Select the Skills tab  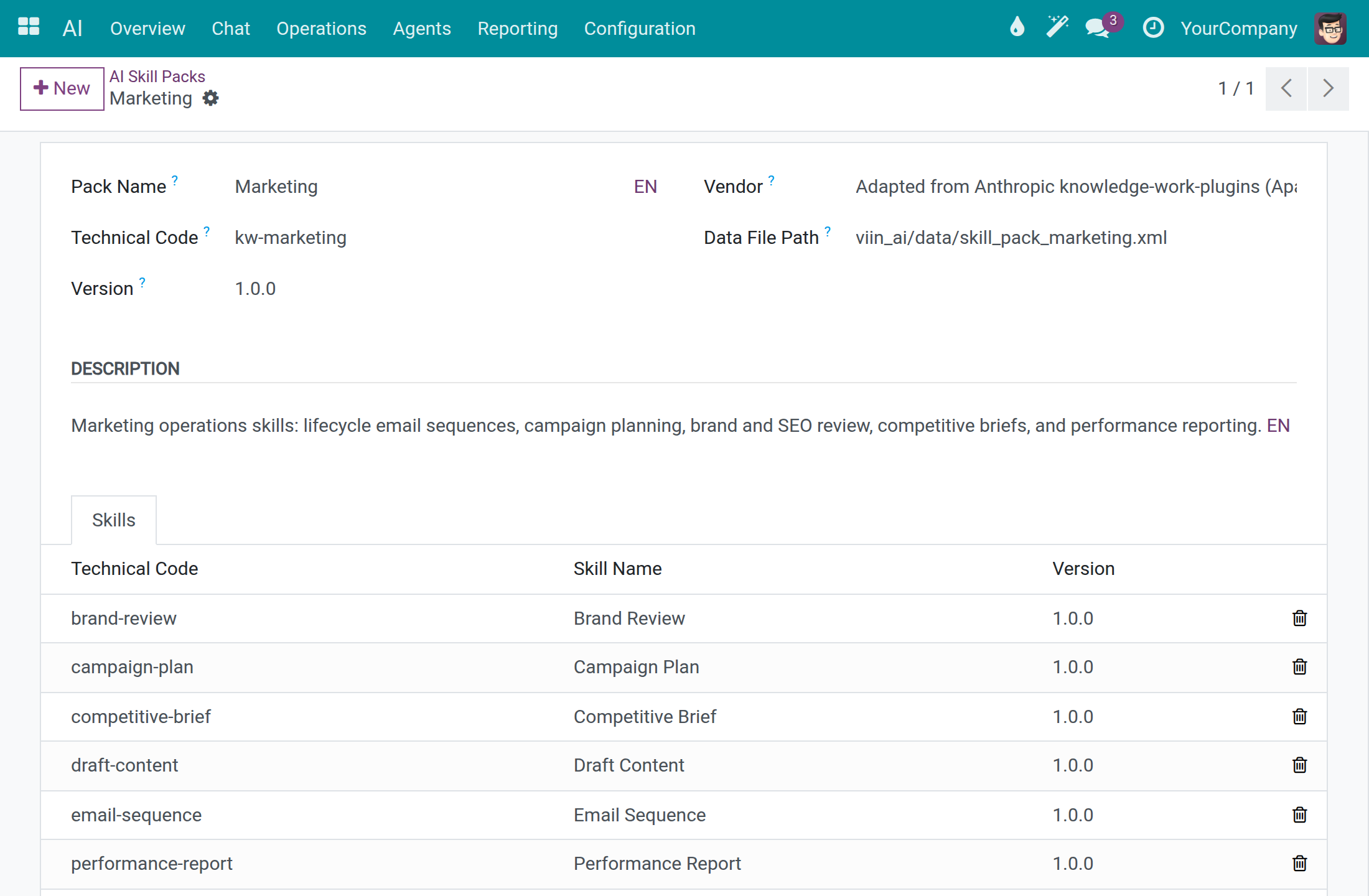coord(114,520)
